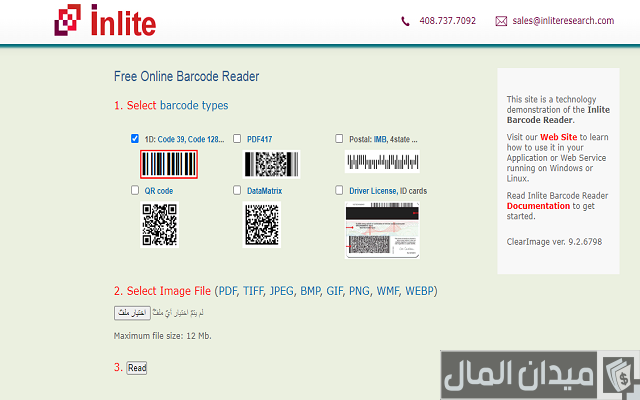
Task: Enable the Driver License, ID cards checkbox
Action: [339, 190]
